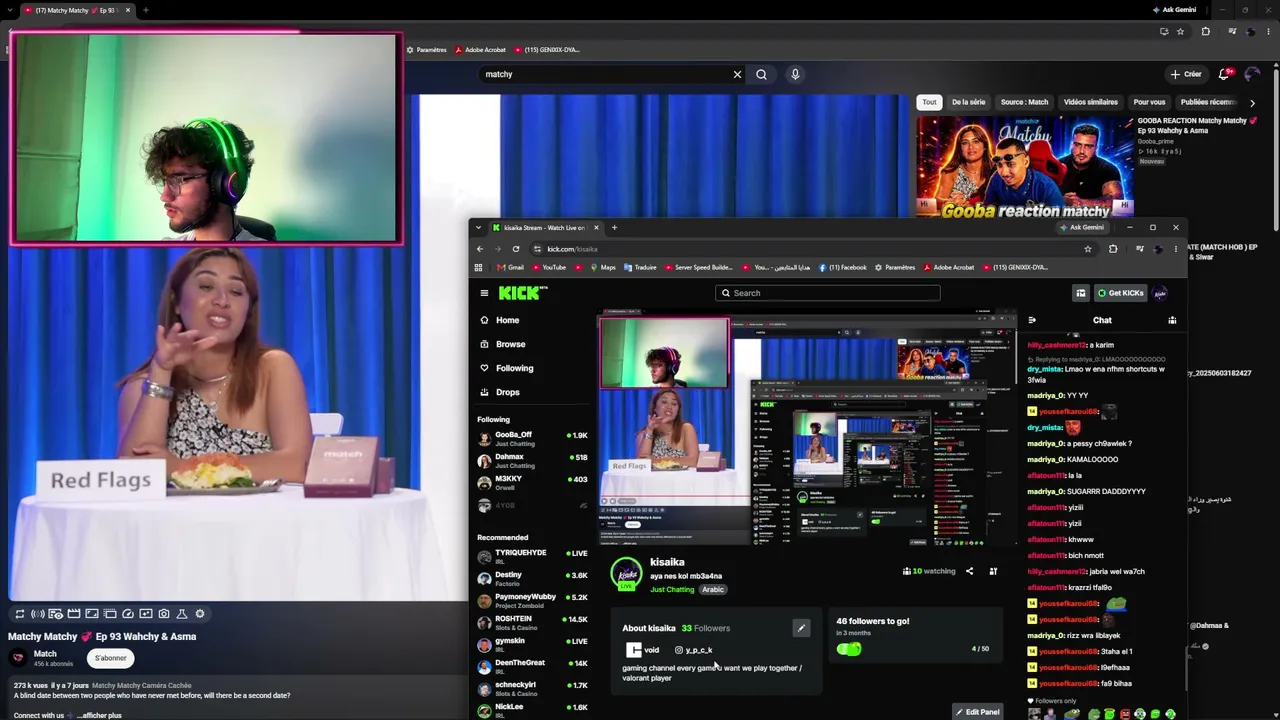The width and height of the screenshot is (1280, 720).
Task: Select the 'De la série' chip
Action: (x=968, y=102)
